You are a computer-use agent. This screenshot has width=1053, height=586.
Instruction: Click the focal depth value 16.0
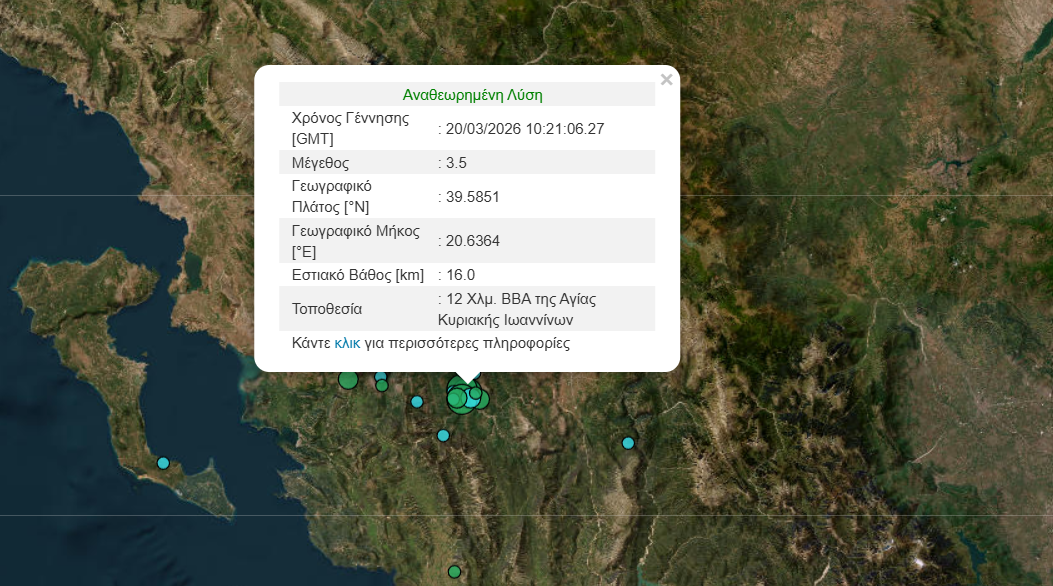pyautogui.click(x=459, y=275)
